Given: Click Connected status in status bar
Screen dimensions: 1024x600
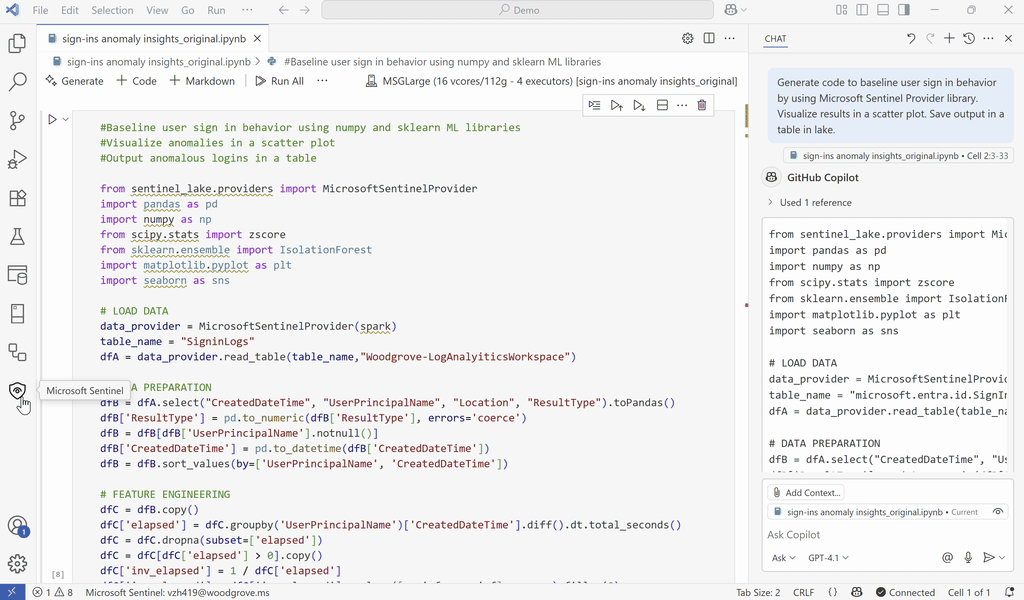Looking at the screenshot, I should coord(905,592).
